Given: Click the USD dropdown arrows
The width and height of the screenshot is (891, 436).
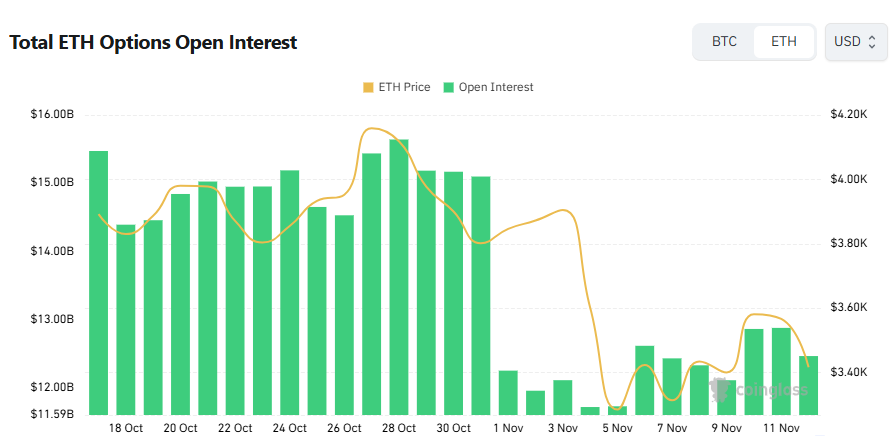Looking at the screenshot, I should click(872, 42).
